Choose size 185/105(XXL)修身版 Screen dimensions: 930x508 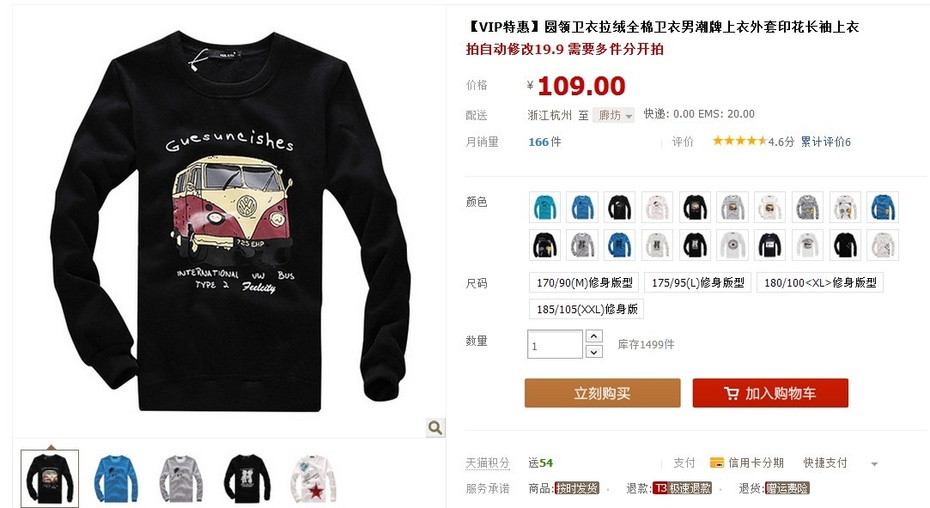click(587, 309)
